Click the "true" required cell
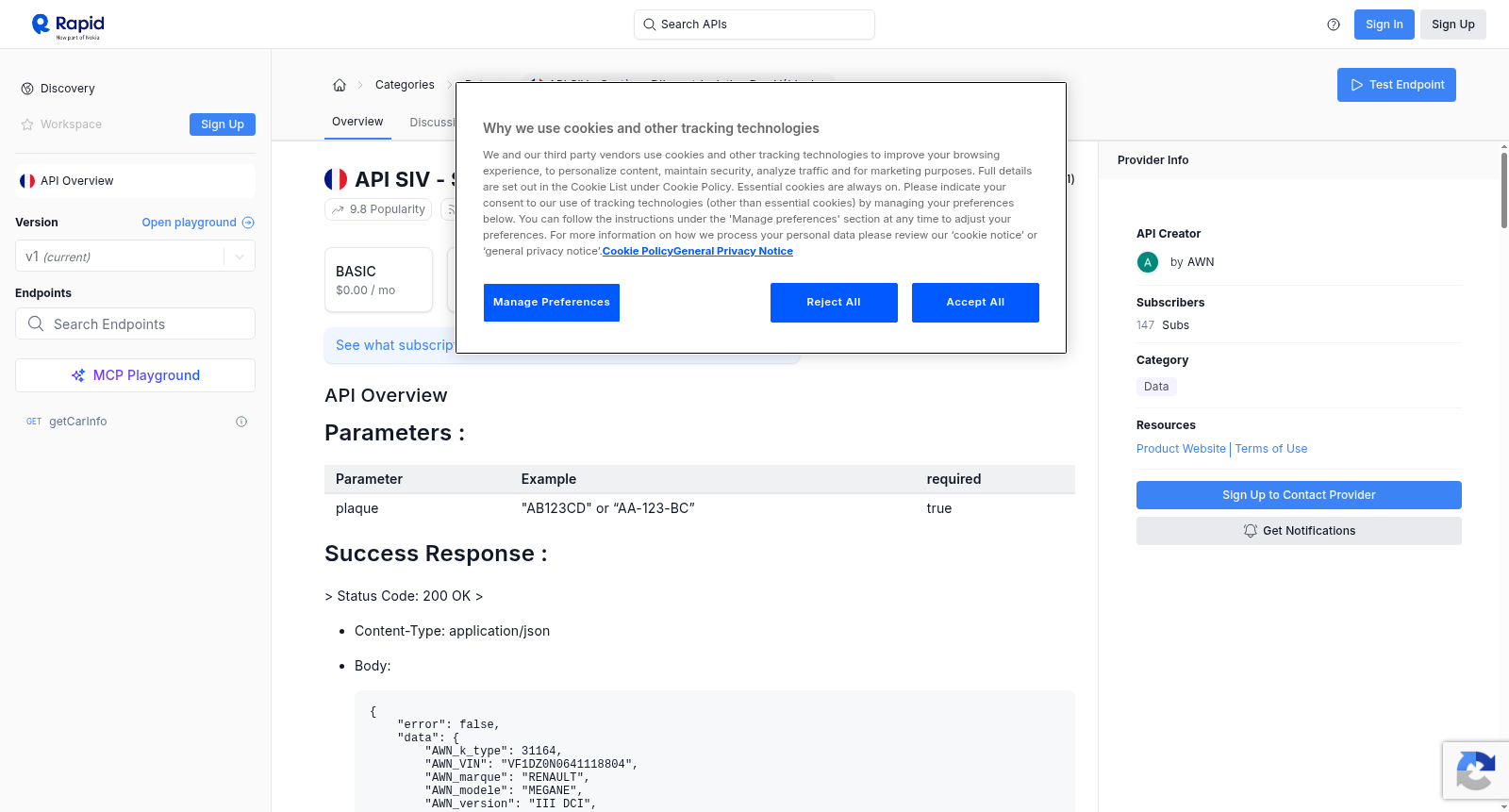1509x812 pixels. [939, 508]
